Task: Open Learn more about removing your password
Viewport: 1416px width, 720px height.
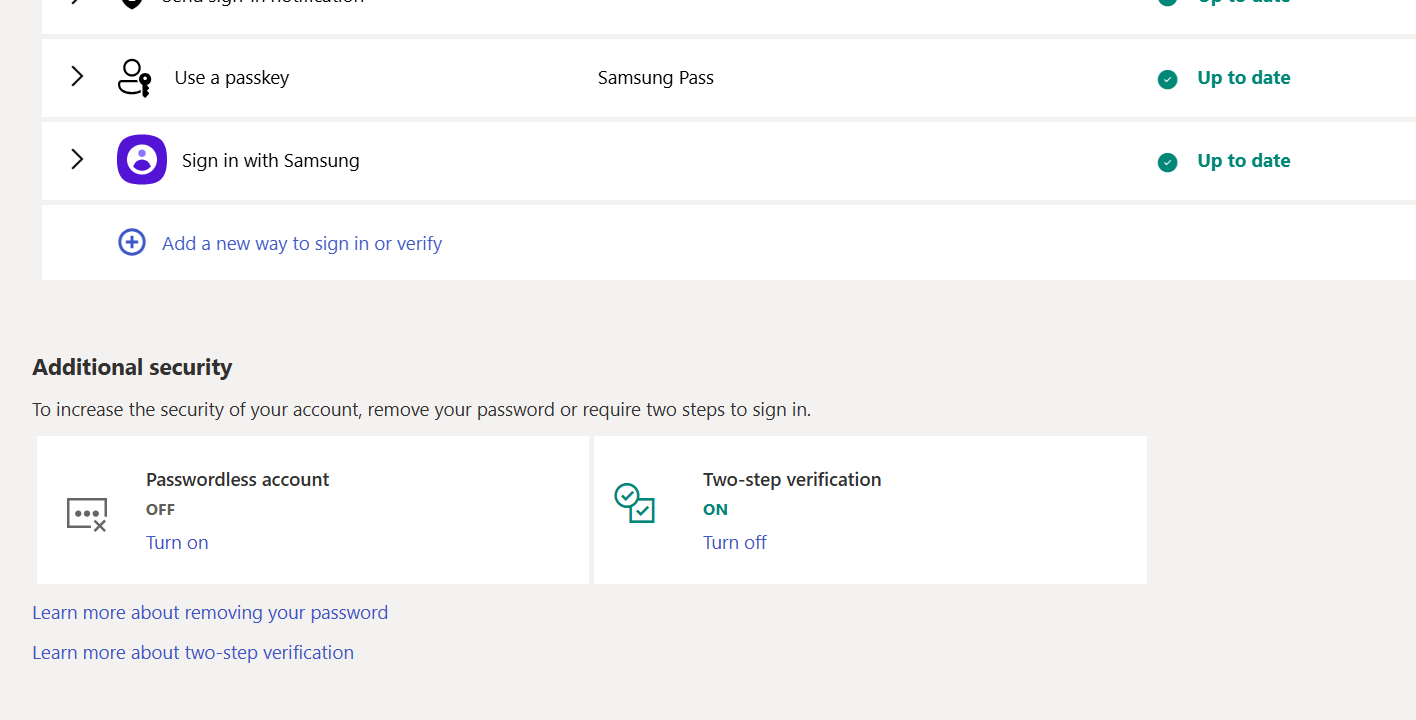Action: [210, 613]
